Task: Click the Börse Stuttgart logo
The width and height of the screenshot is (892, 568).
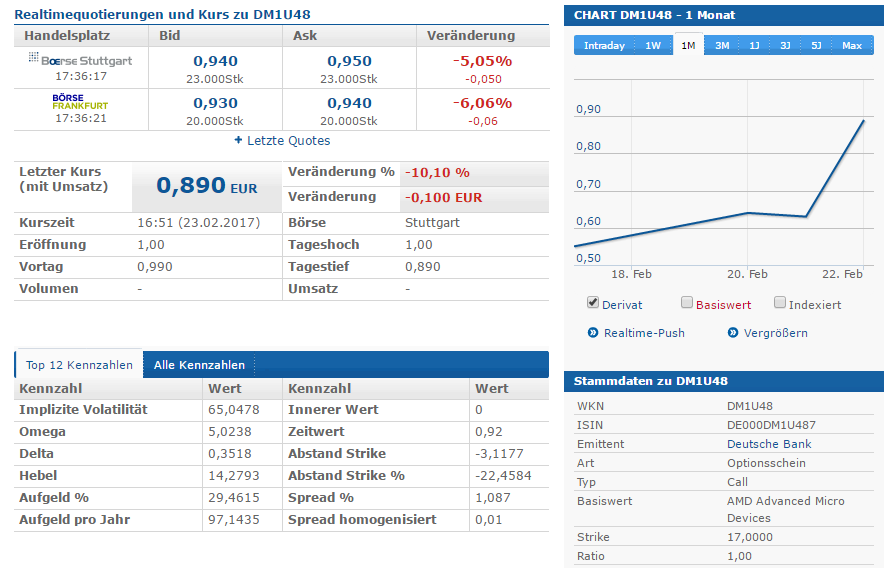Action: click(x=80, y=60)
